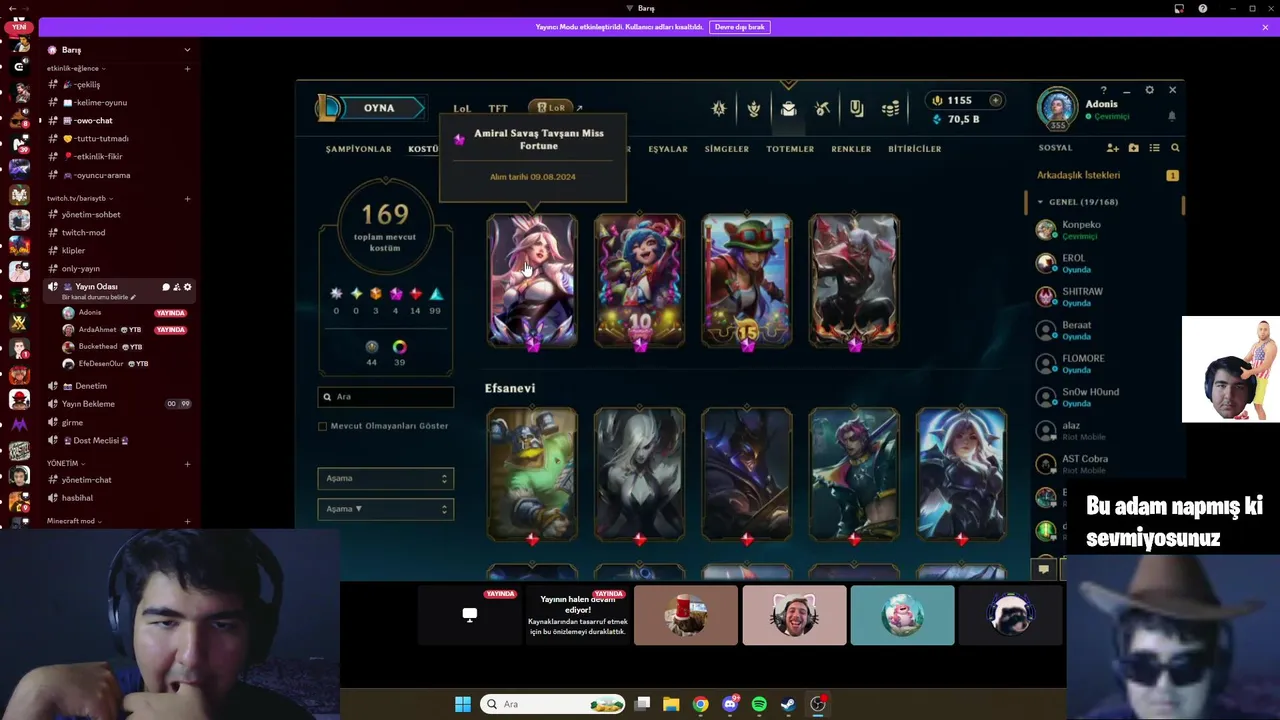Switch to the TOTEMLER tab
1280x720 pixels.
click(x=790, y=149)
